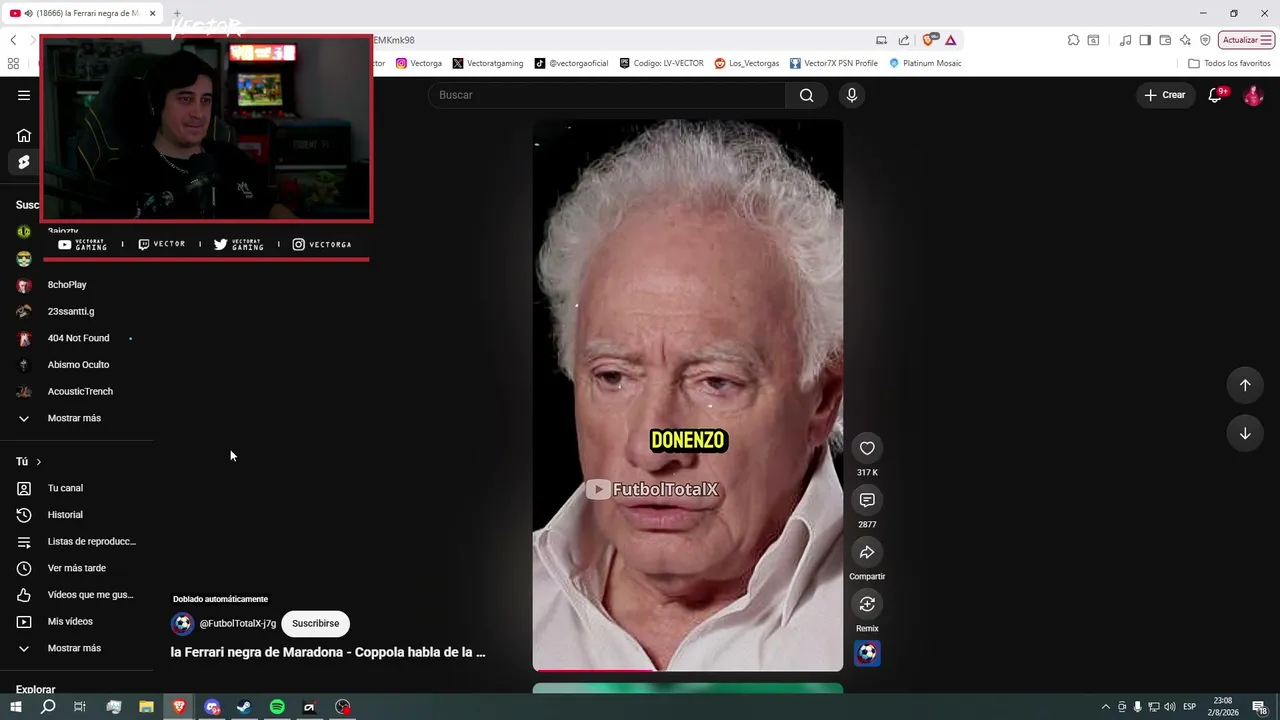1280x720 pixels.
Task: Open the media control music note icon
Action: tap(1126, 40)
